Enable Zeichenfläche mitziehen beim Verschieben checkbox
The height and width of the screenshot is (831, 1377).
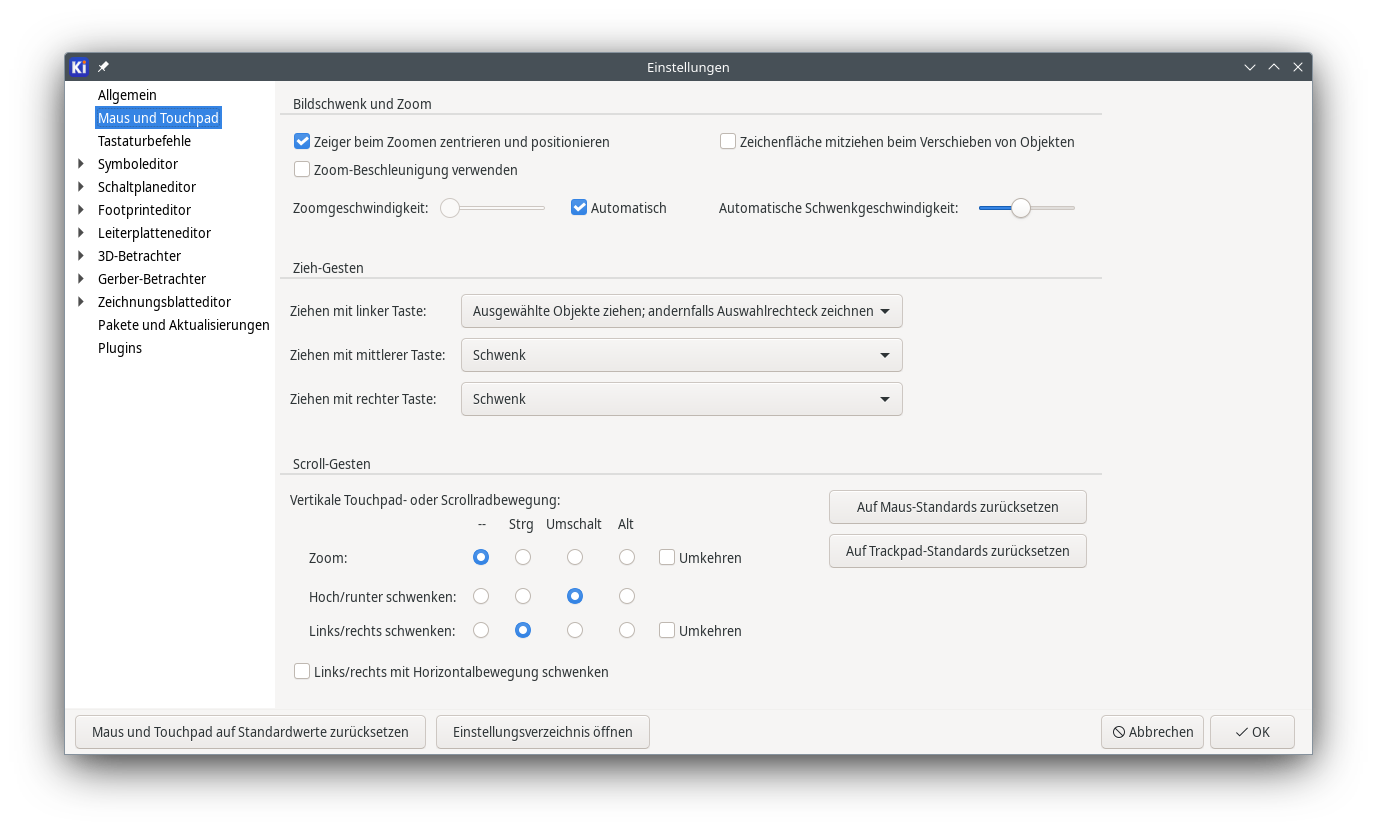pyautogui.click(x=728, y=142)
